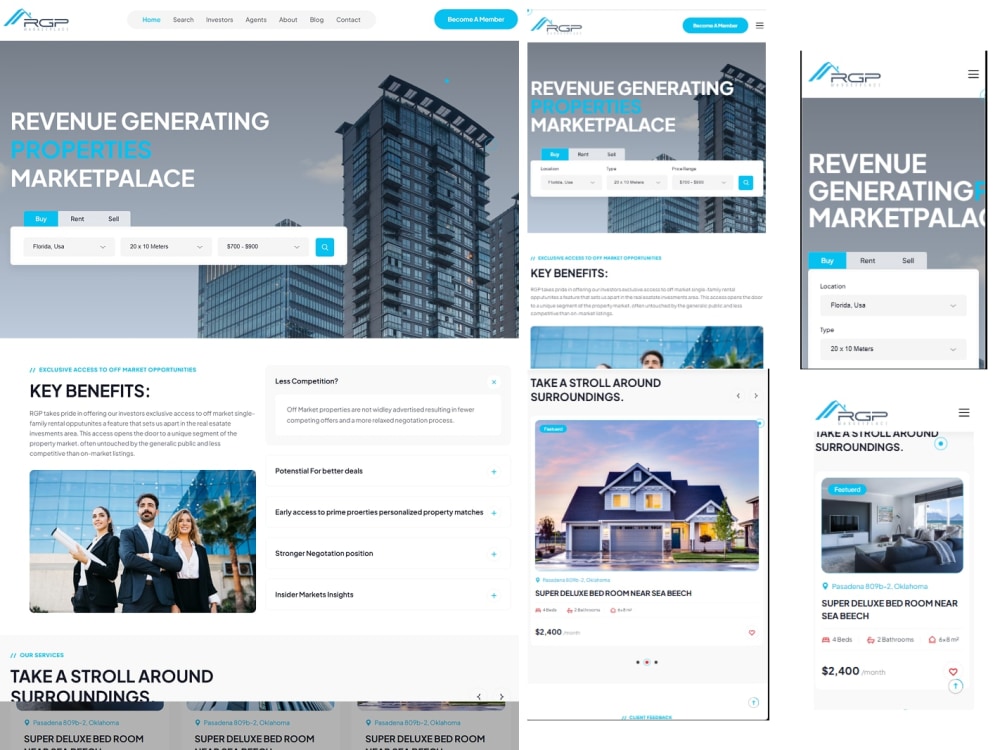
Task: Favorite the tablet property with heart icon
Action: pos(752,633)
